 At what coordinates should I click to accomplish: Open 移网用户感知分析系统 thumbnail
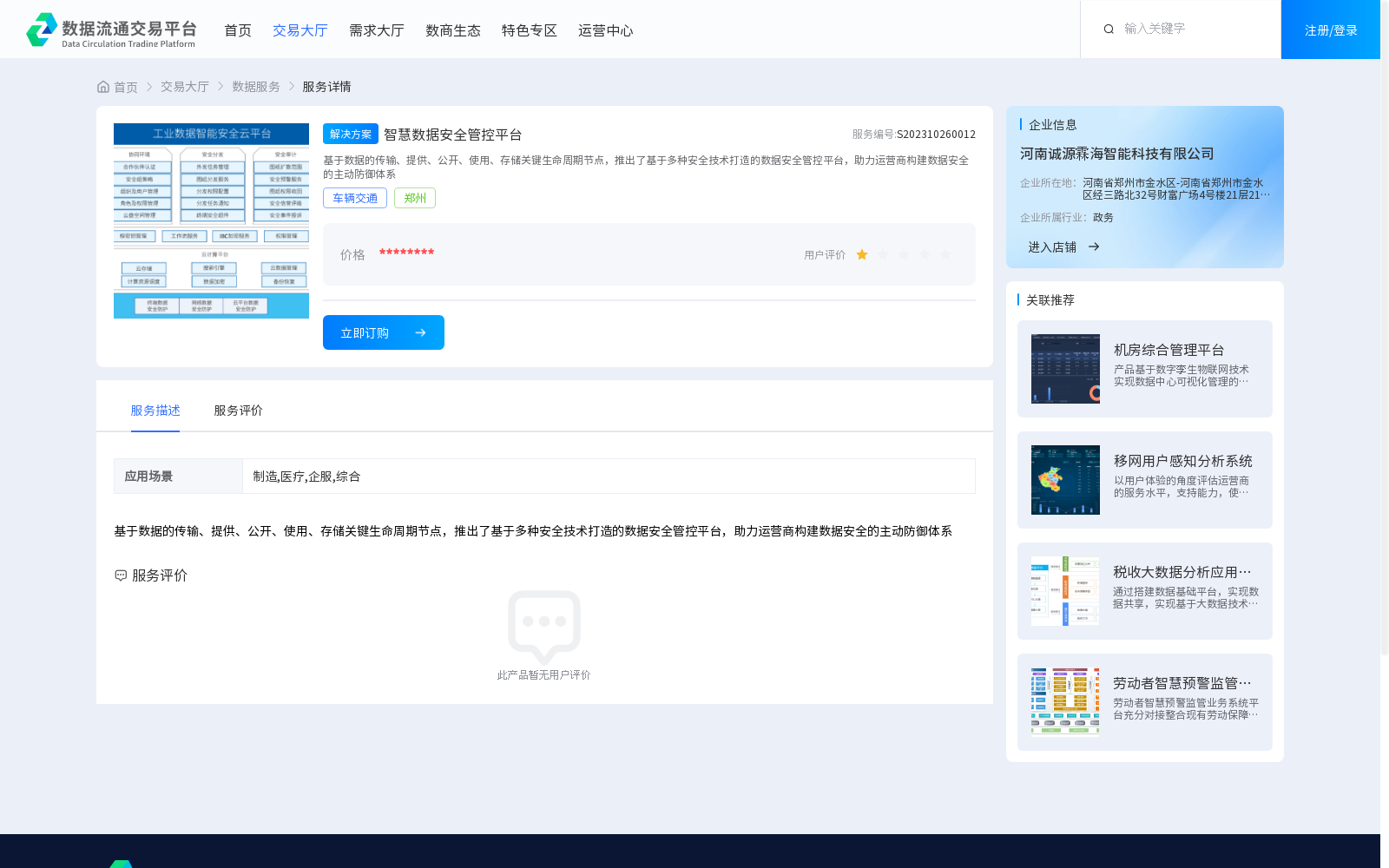click(1065, 480)
